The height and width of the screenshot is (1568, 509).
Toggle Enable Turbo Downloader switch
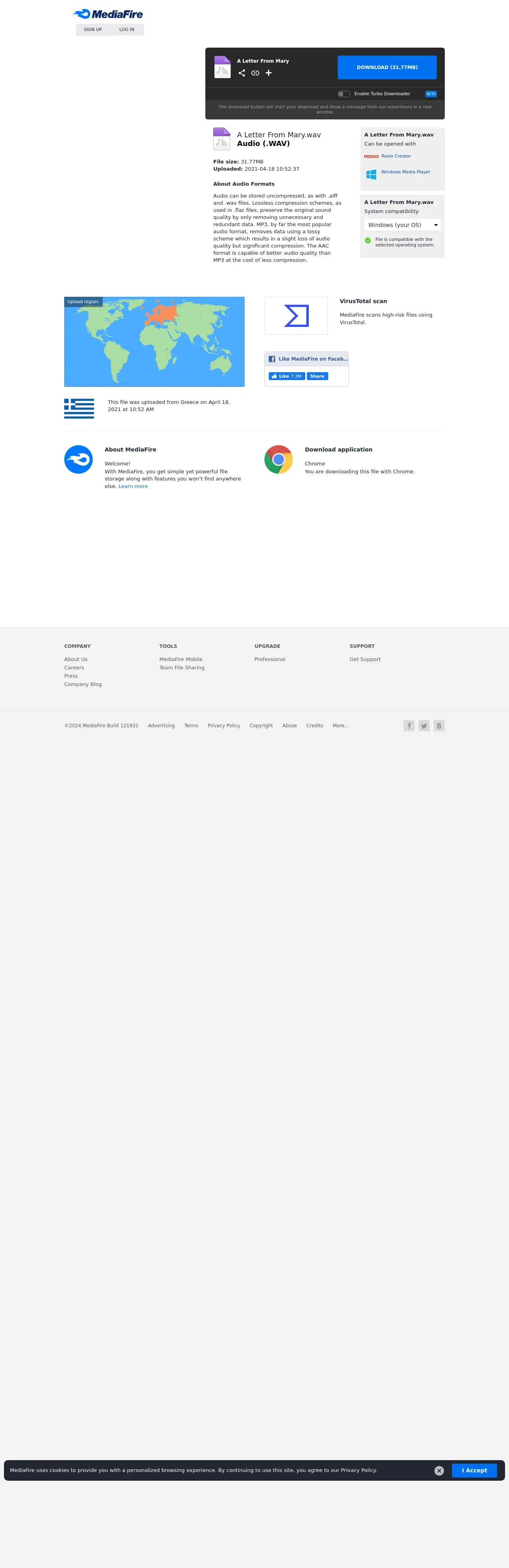pyautogui.click(x=344, y=94)
